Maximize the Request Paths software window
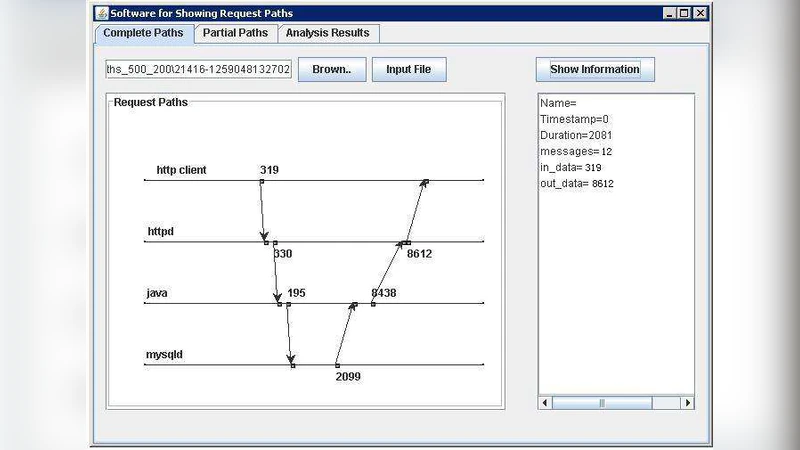This screenshot has width=800, height=450. tap(684, 13)
